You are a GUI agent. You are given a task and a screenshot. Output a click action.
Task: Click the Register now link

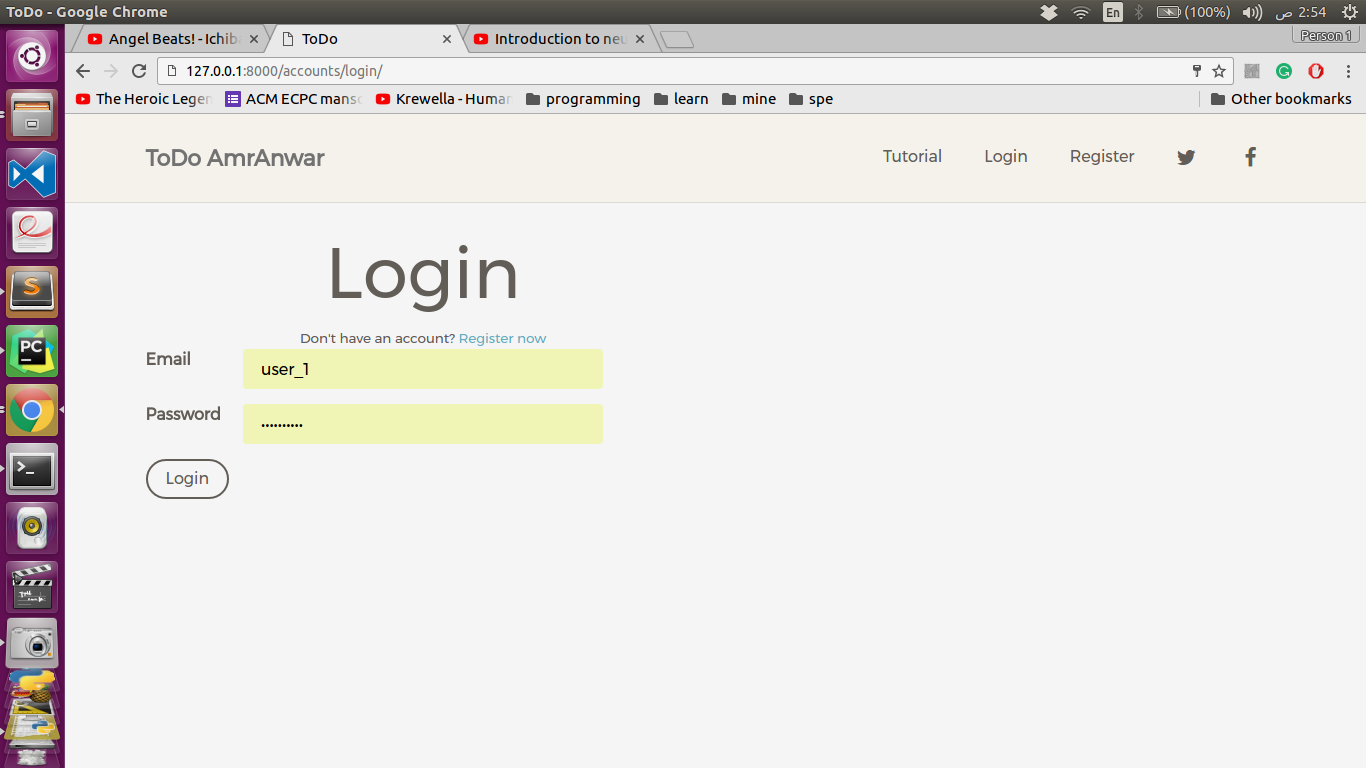tap(502, 338)
